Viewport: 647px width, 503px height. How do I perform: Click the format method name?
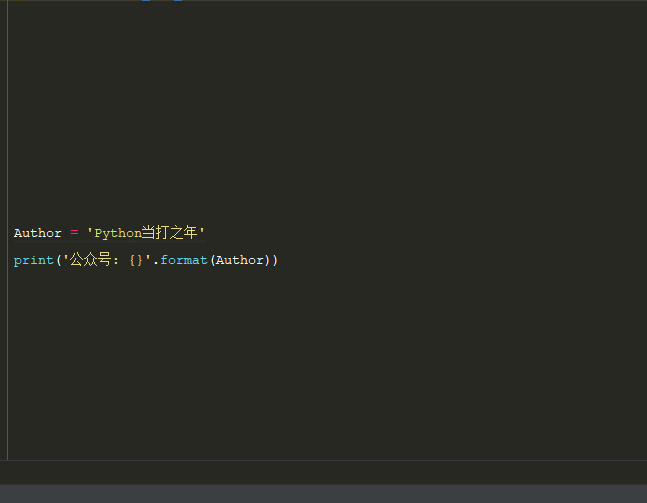(x=184, y=260)
